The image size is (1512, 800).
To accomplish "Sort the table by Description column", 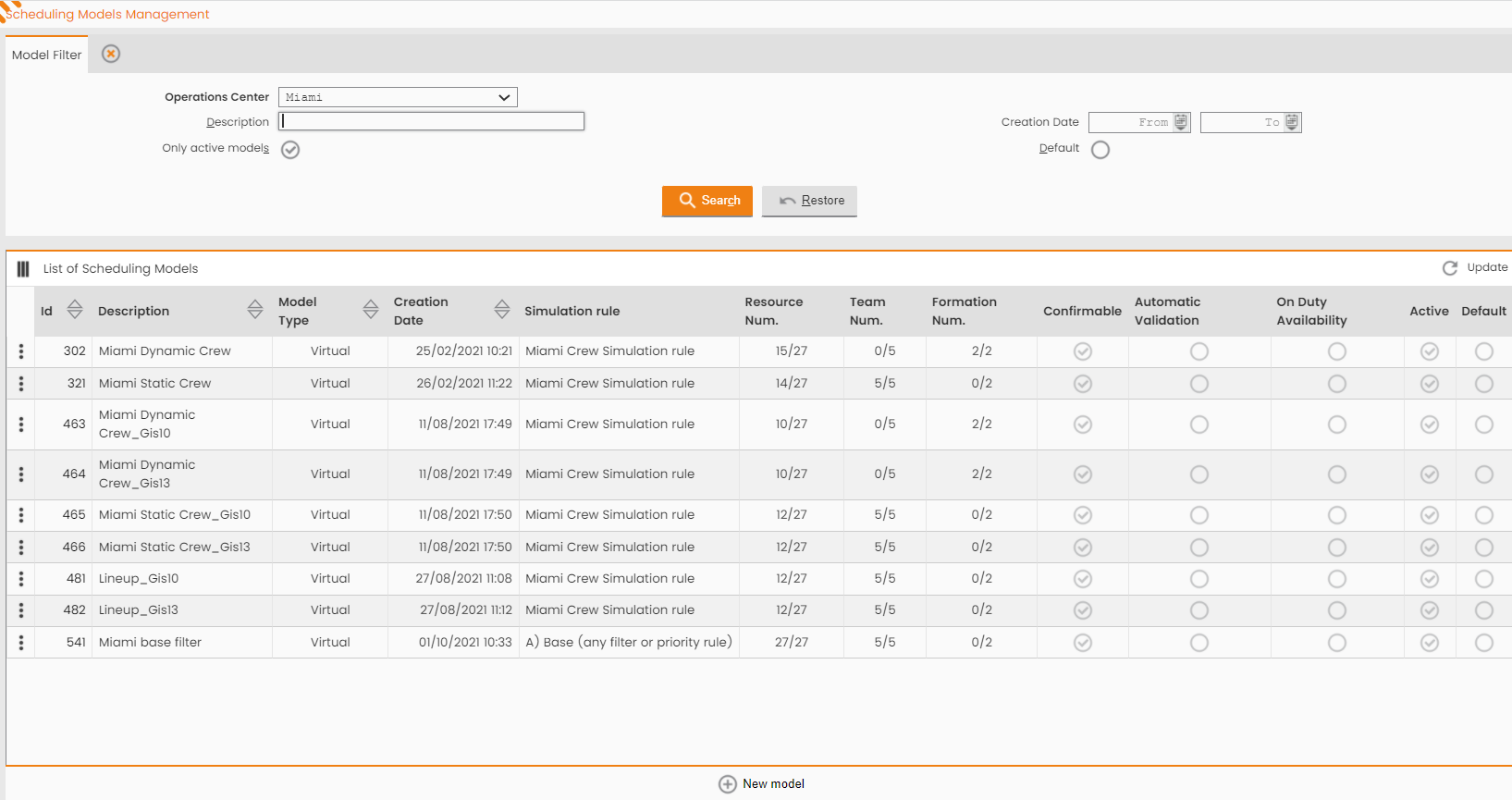I will click(255, 310).
